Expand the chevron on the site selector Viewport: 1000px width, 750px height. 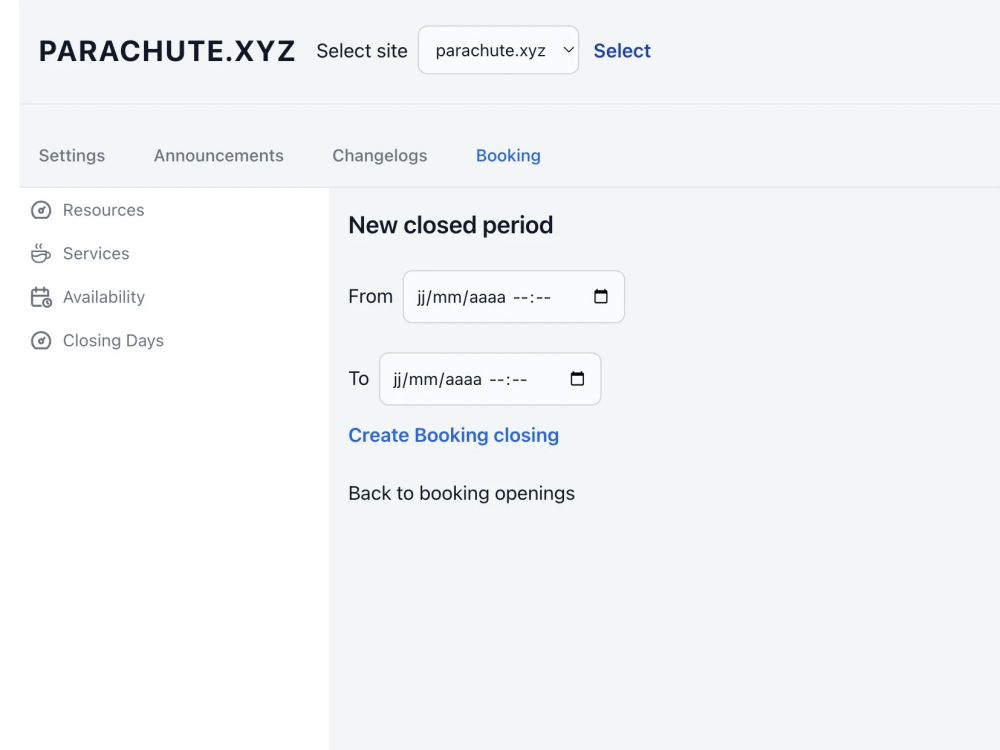568,50
